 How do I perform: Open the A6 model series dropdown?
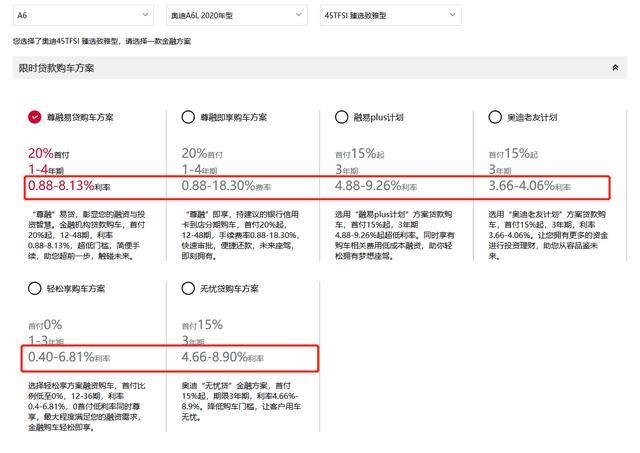tap(83, 15)
